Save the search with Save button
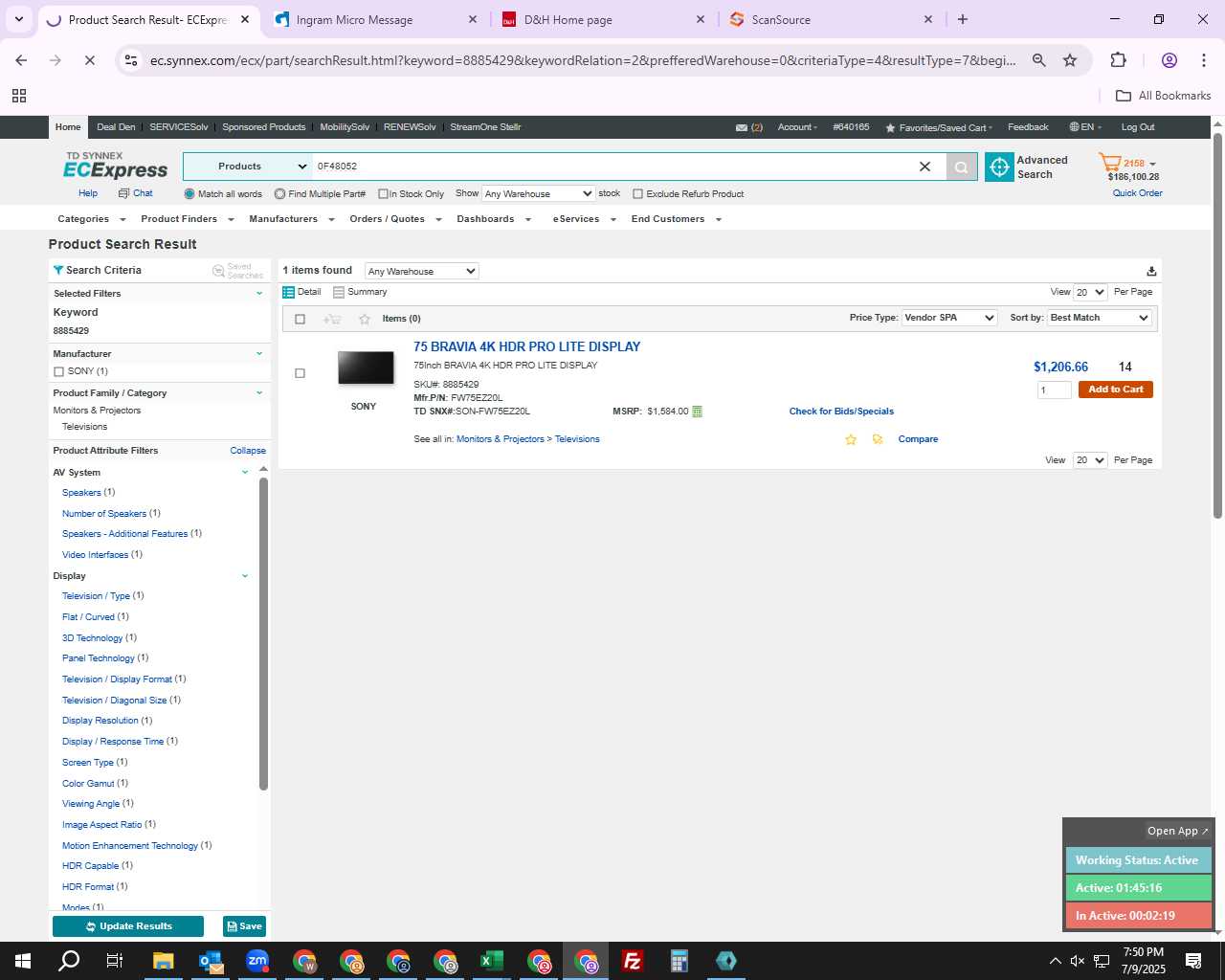1225x980 pixels. [x=244, y=926]
